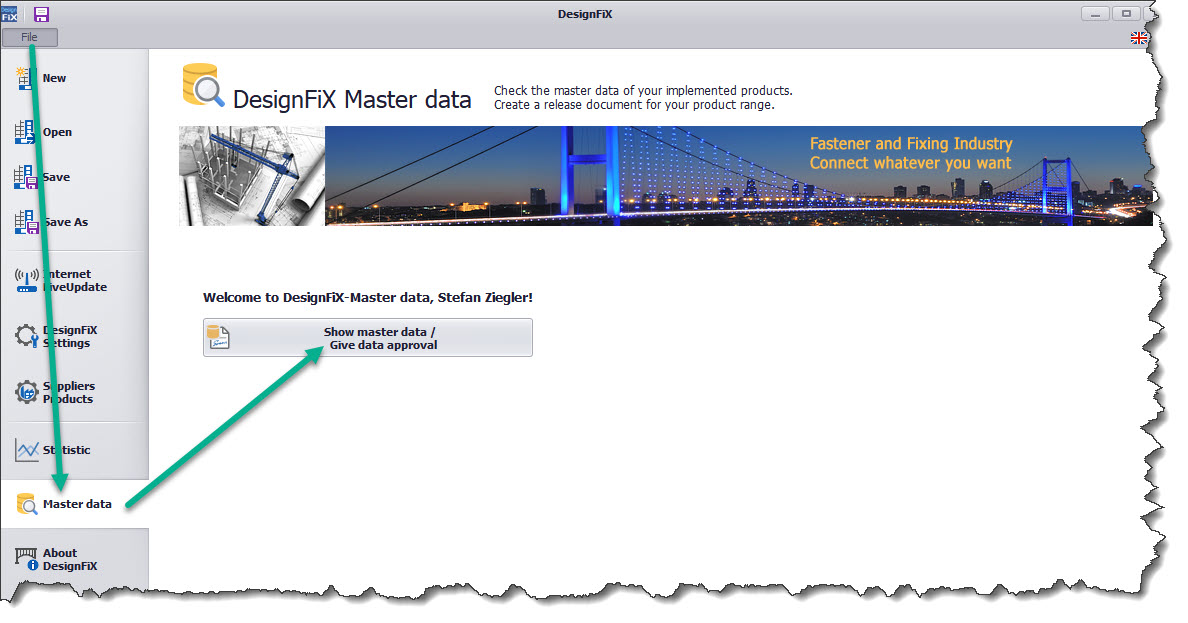Screen dimensions: 1188x623
Task: Click 'Fastener and Fixing Industry' banner text
Action: 911,144
